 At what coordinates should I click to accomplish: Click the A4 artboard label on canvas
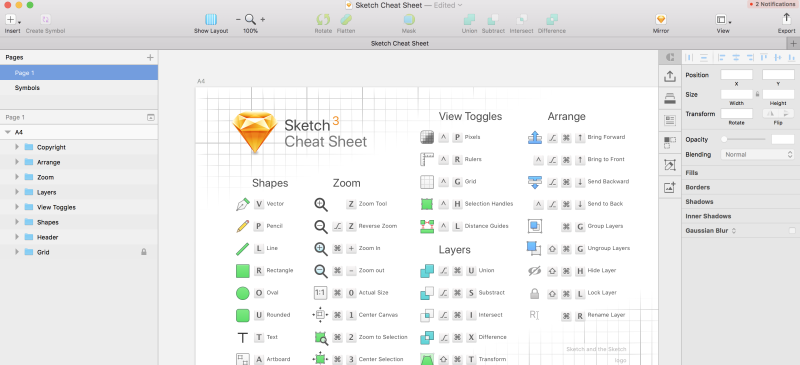[201, 81]
